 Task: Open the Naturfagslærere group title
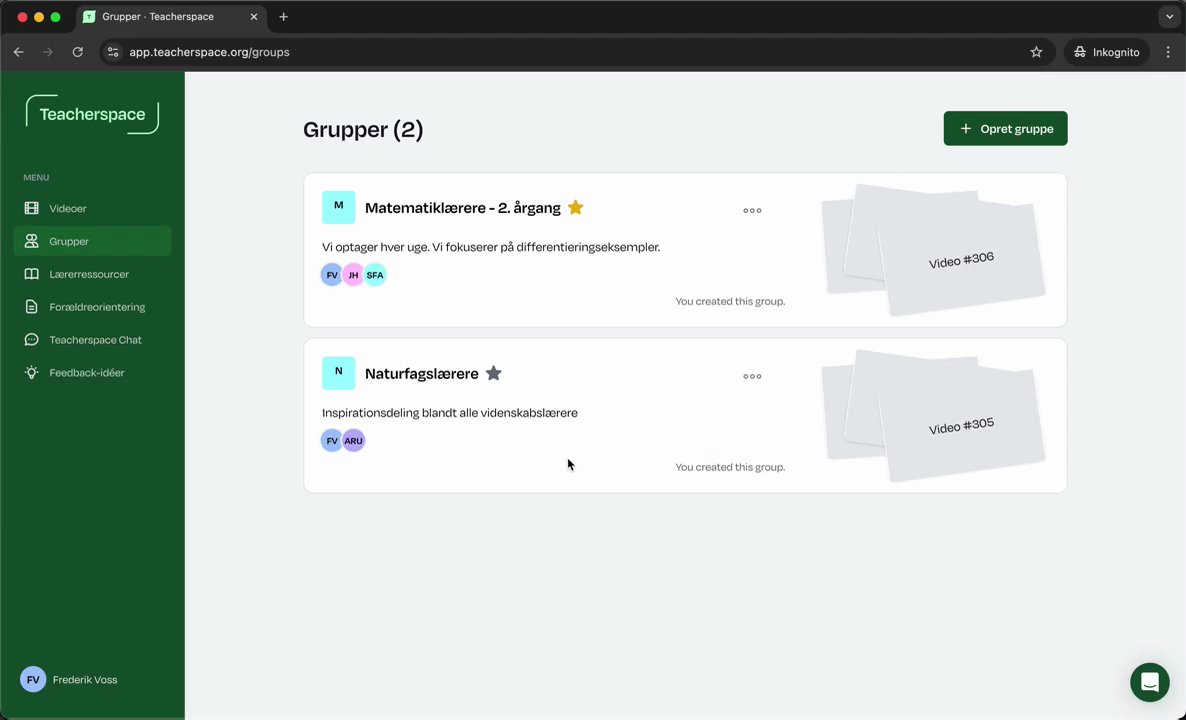(421, 374)
